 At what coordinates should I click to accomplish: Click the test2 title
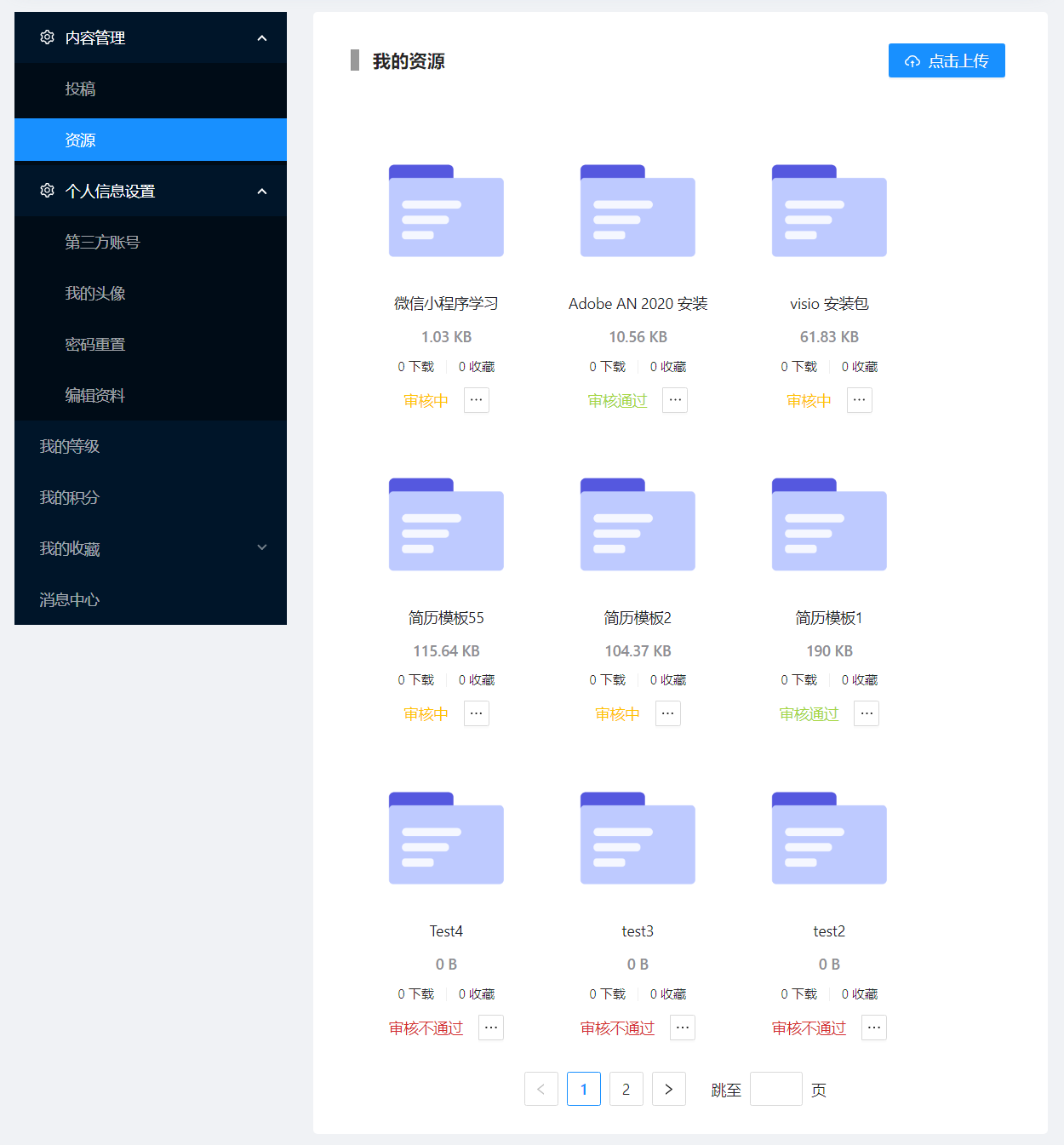point(829,931)
